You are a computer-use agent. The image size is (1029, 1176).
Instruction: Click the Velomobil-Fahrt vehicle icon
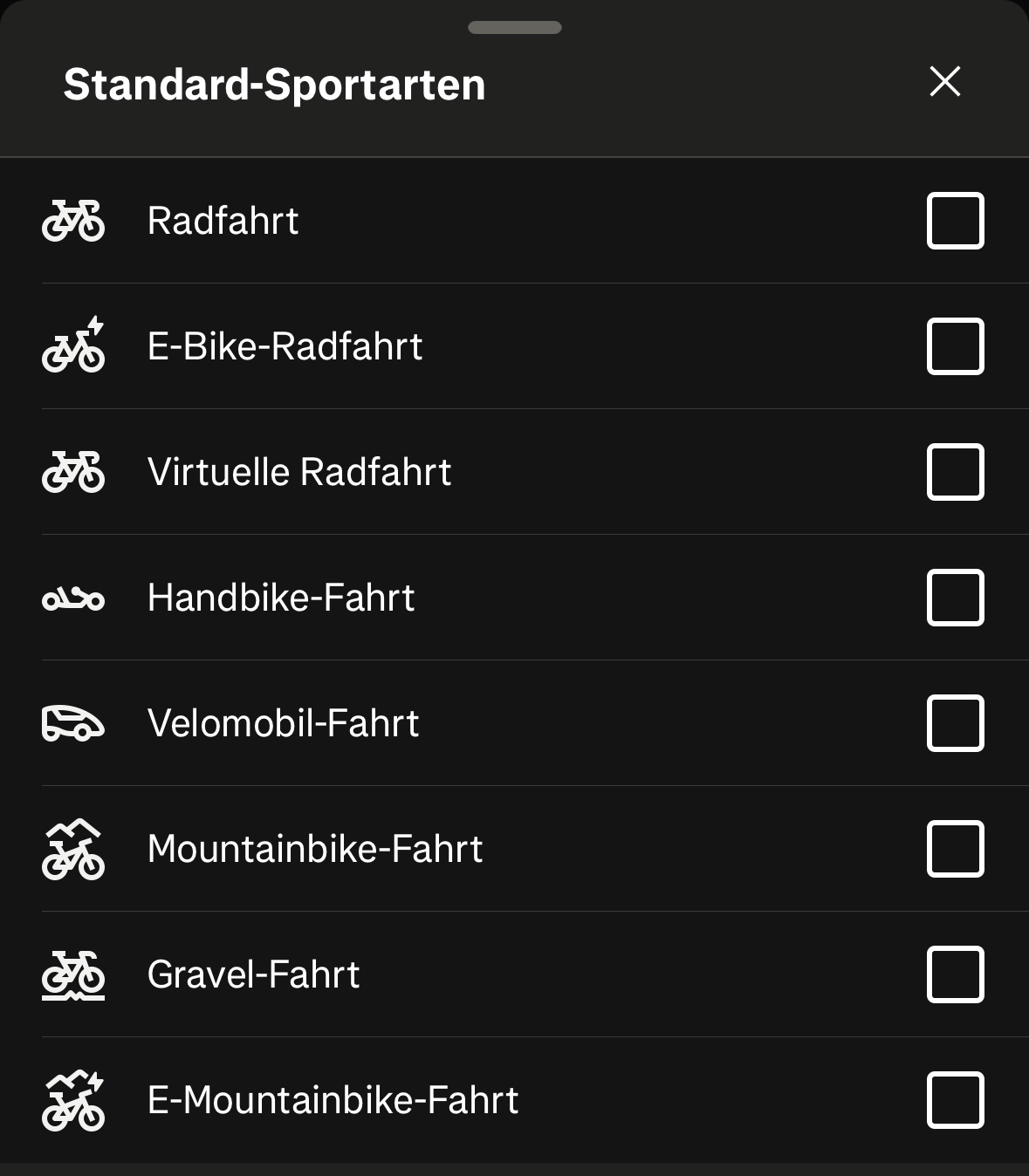coord(73,723)
